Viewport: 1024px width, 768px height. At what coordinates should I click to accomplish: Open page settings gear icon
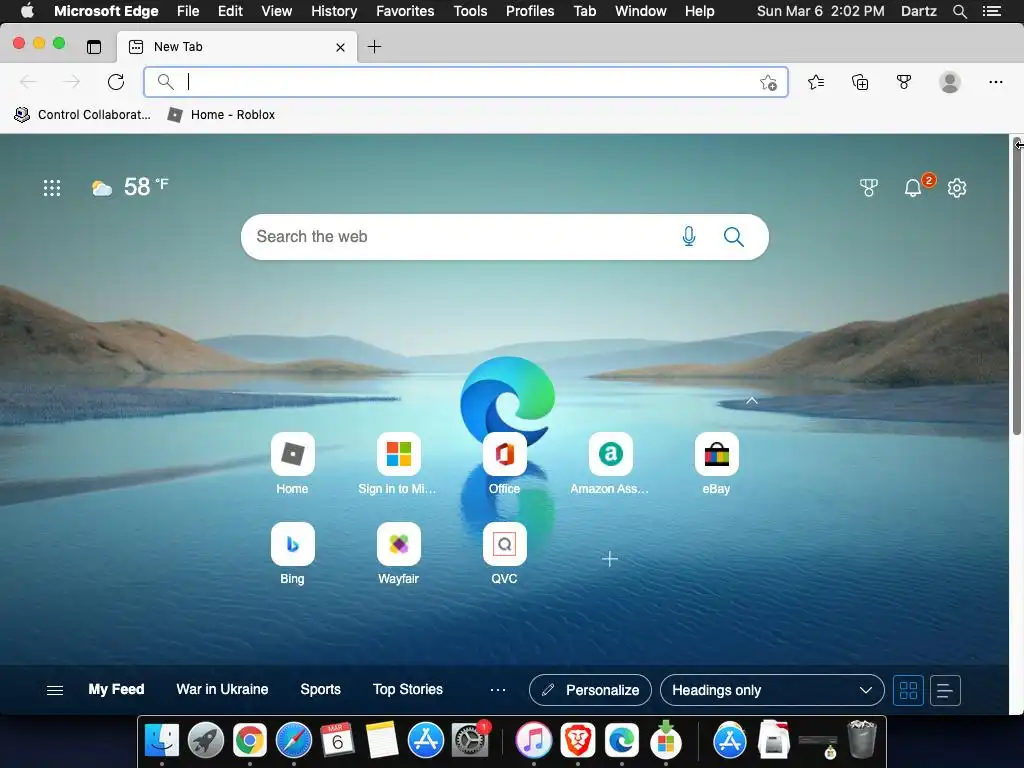pos(957,188)
